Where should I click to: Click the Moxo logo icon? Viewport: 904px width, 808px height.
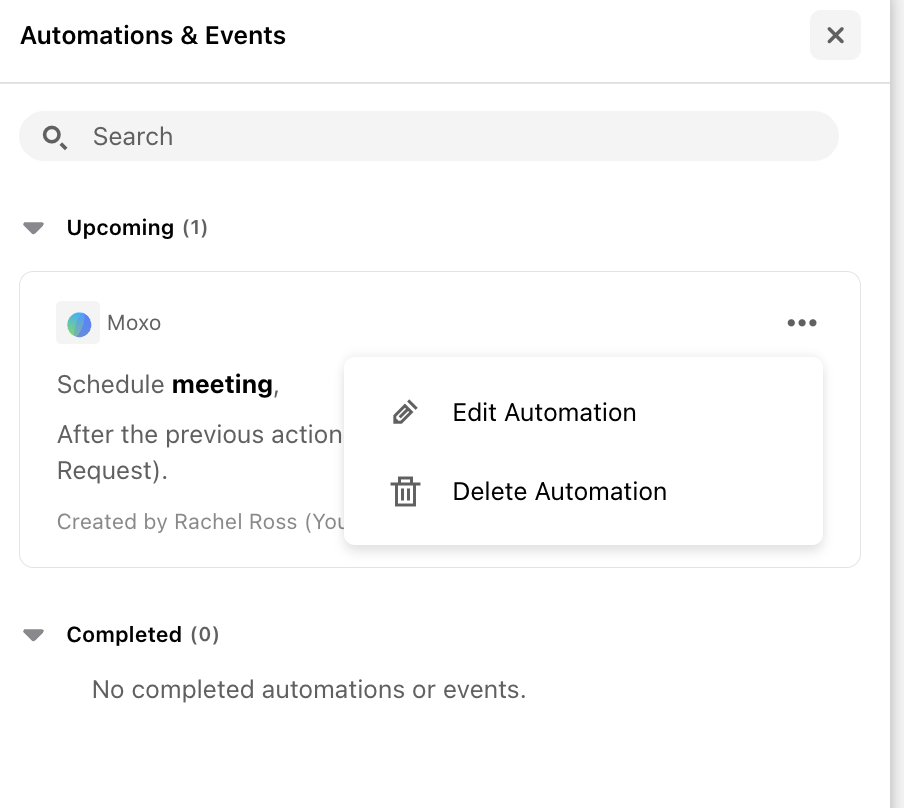[x=78, y=323]
